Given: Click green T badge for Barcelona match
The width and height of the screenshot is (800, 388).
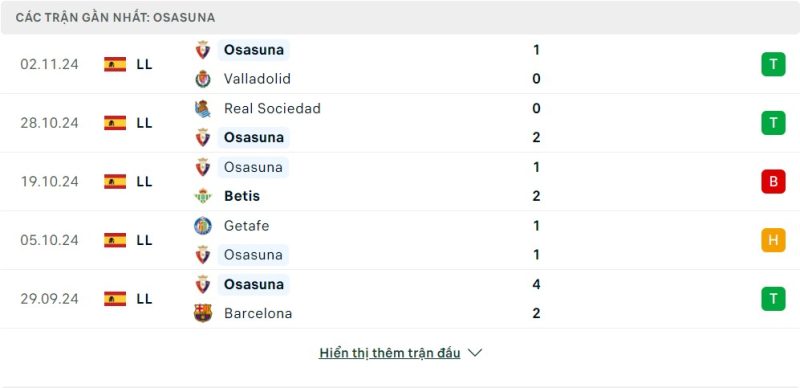Looking at the screenshot, I should tap(773, 299).
